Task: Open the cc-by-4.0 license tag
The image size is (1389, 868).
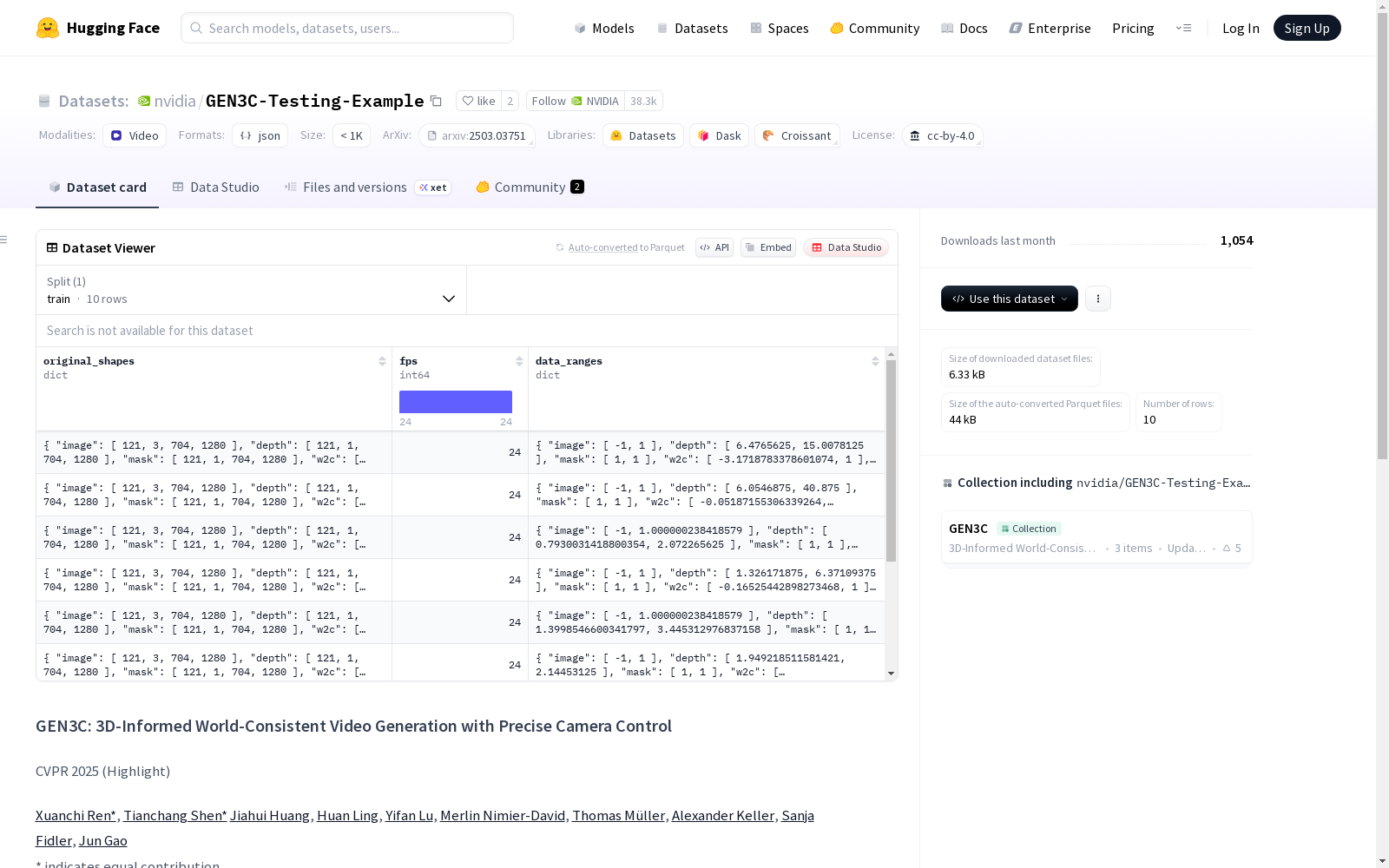Action: pos(942,135)
